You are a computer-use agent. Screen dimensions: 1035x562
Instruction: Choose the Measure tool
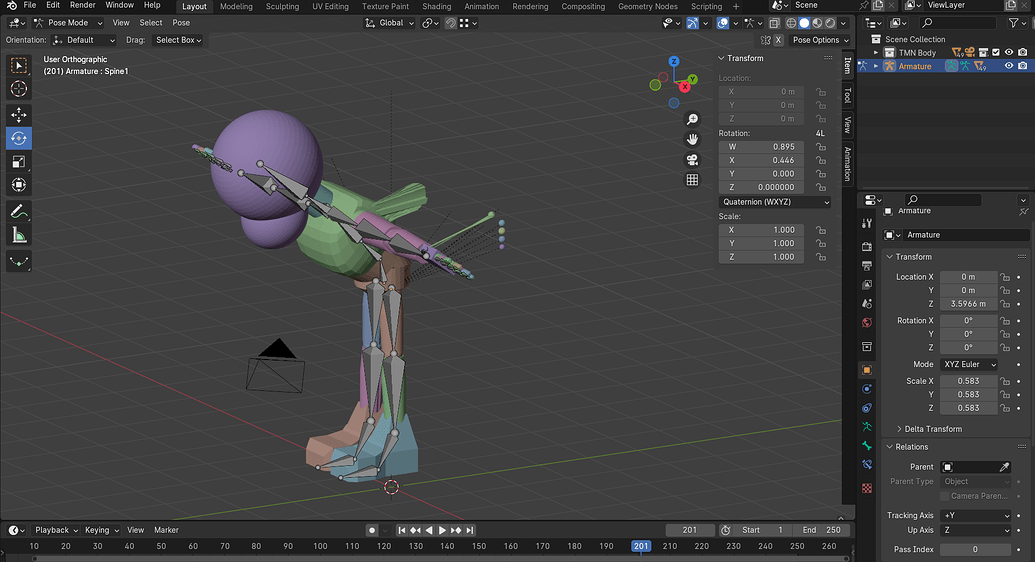18,234
